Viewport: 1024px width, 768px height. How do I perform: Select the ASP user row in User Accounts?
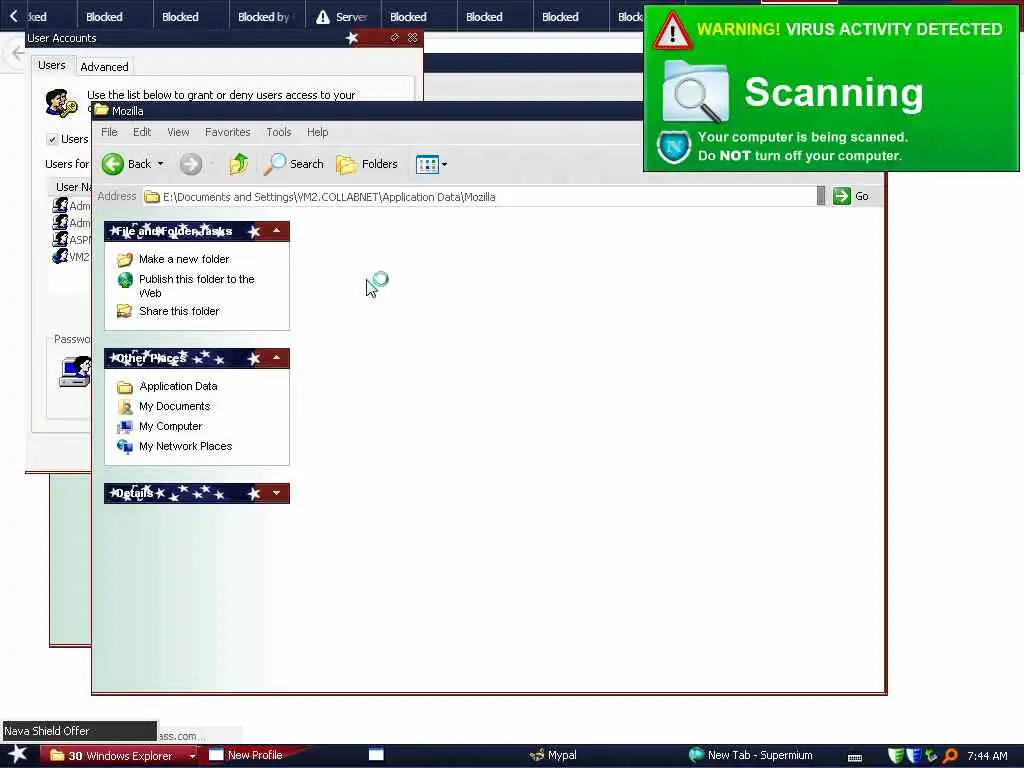71,240
